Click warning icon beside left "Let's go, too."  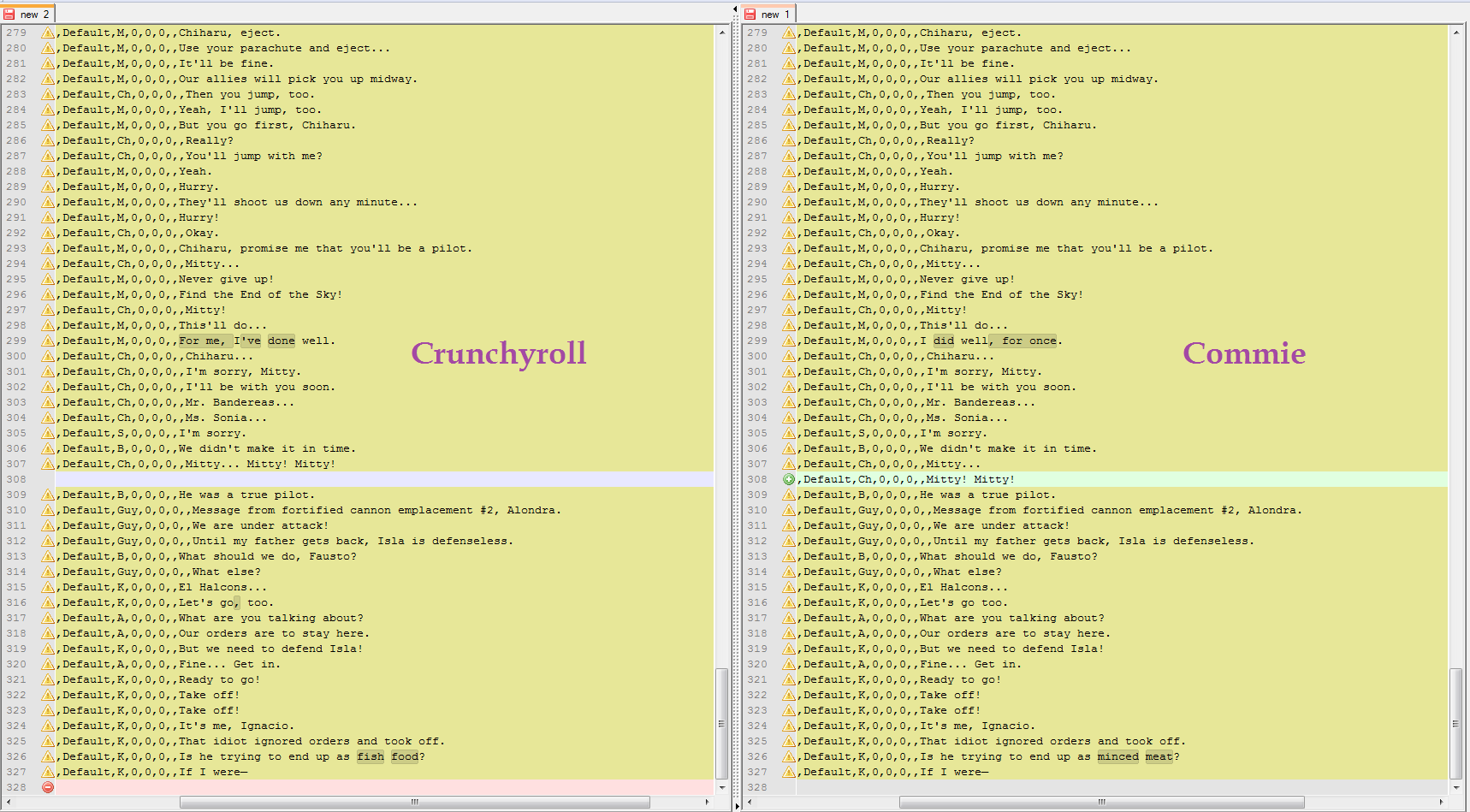click(48, 602)
